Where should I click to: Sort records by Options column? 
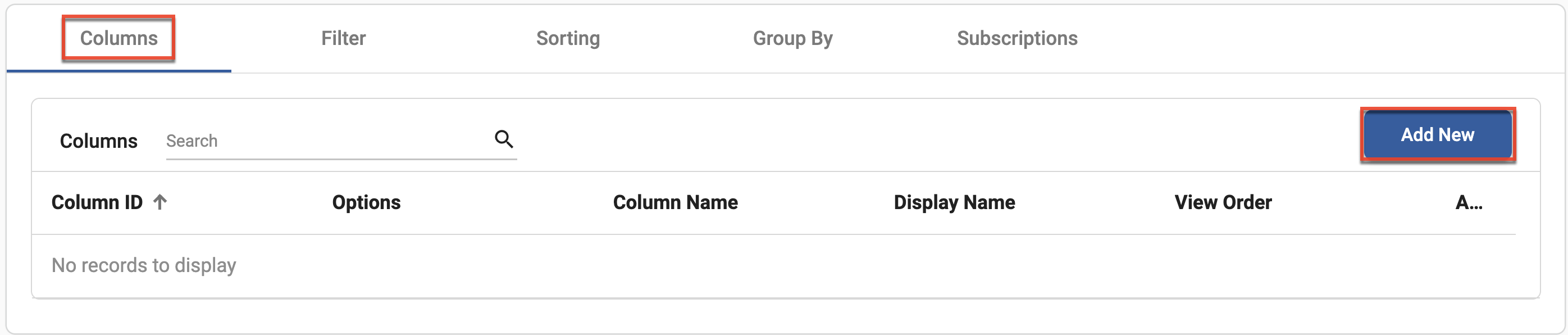click(x=366, y=202)
